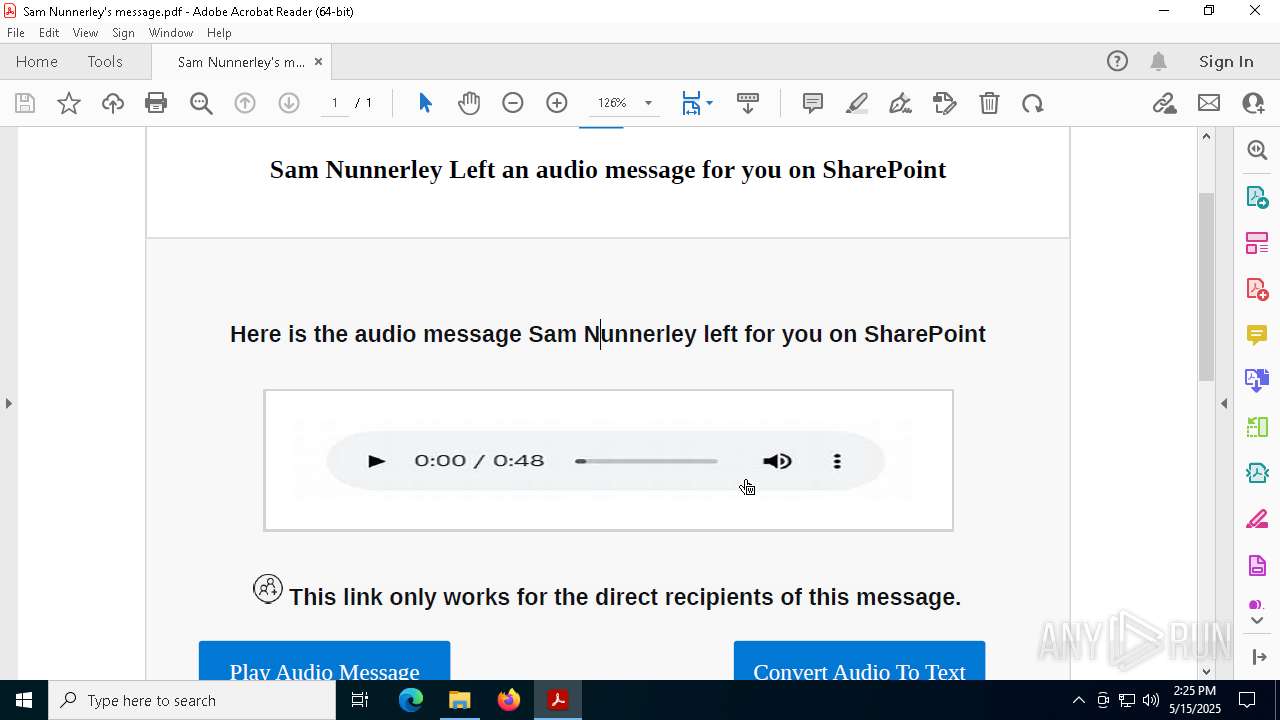Open the Help question mark icon
Image resolution: width=1280 pixels, height=720 pixels.
click(1117, 61)
